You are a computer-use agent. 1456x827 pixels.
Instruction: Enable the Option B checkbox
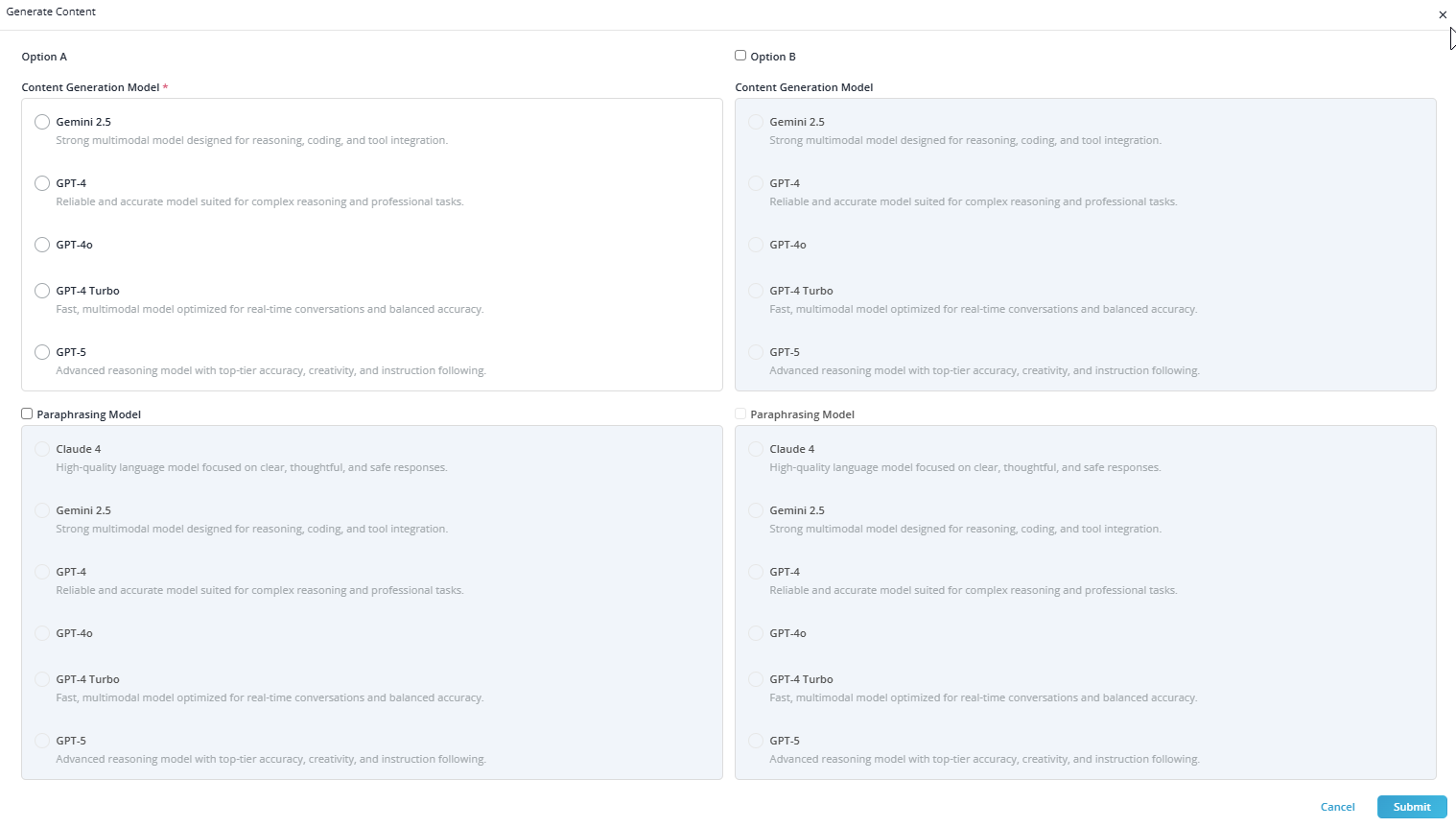coord(740,56)
